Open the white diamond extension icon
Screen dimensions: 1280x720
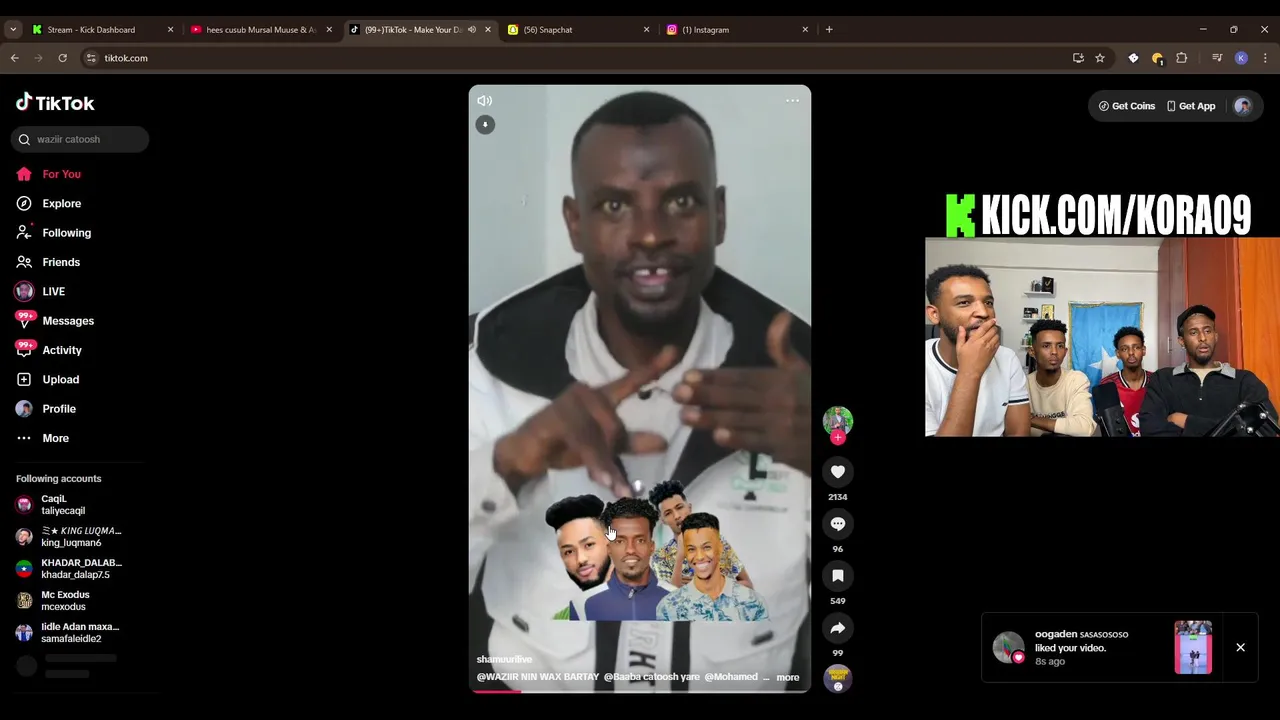pos(1133,58)
